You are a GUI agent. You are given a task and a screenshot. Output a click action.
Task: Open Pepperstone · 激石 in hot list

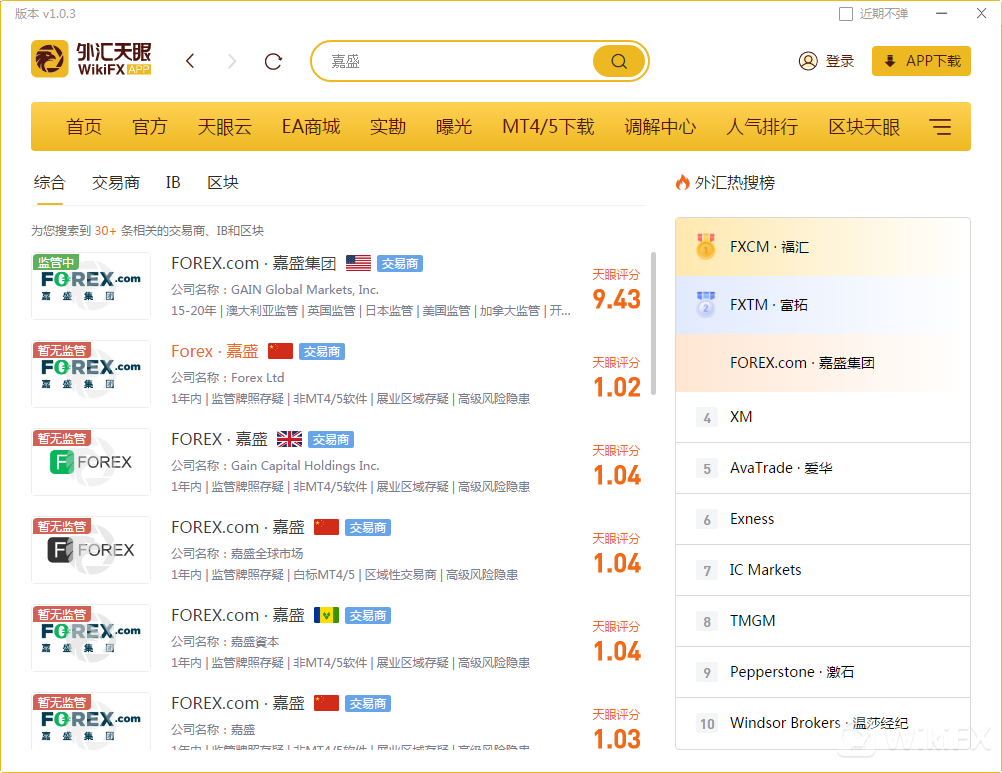coord(792,672)
